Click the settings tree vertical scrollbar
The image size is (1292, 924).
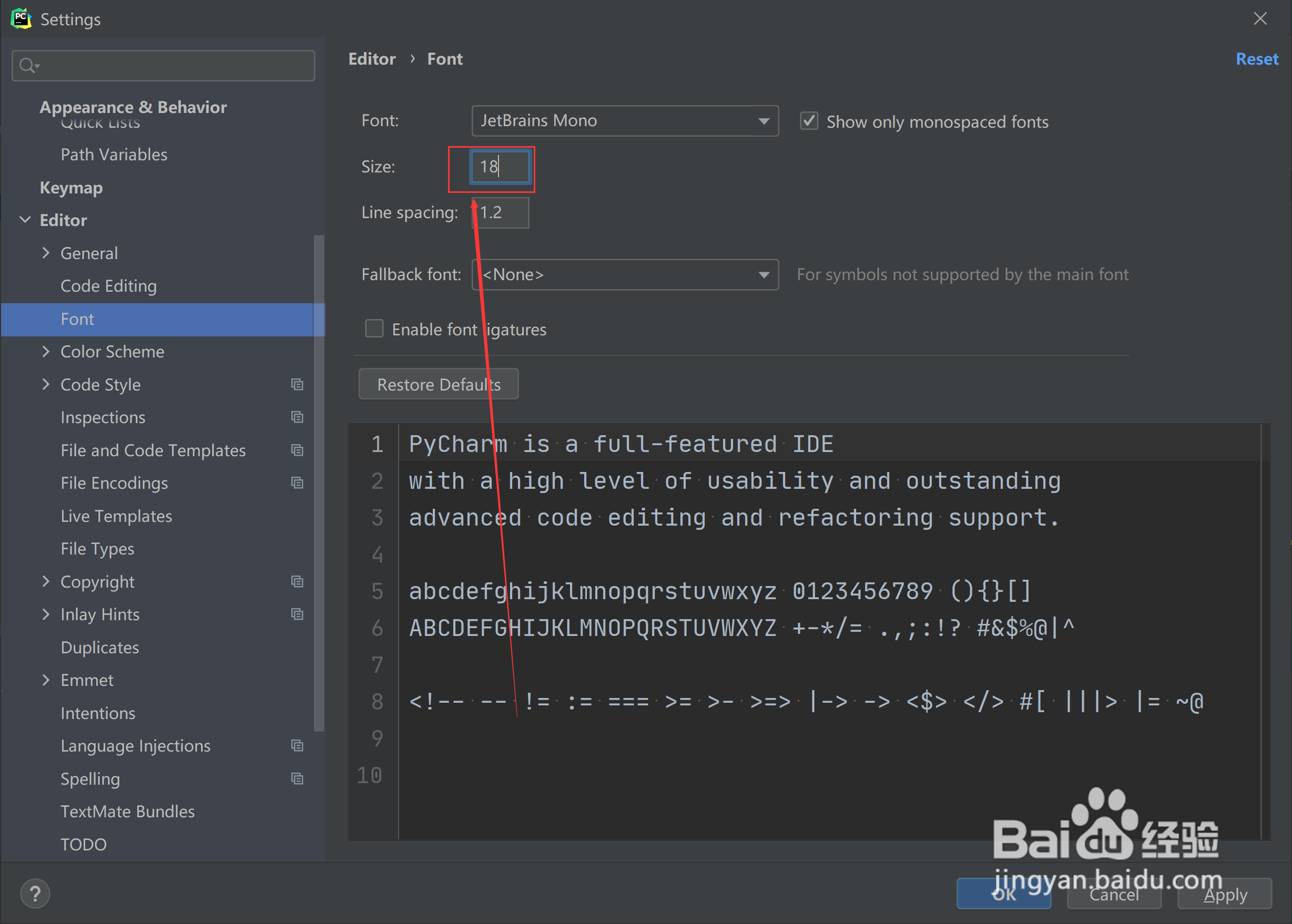(319, 482)
